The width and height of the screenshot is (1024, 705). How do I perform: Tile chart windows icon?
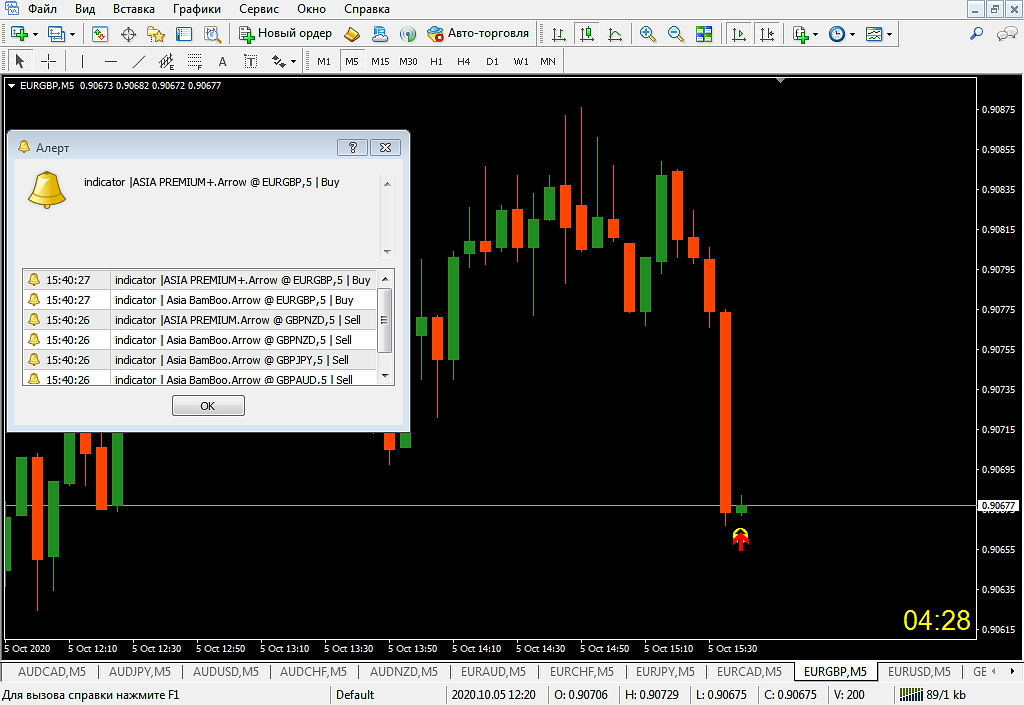point(704,34)
